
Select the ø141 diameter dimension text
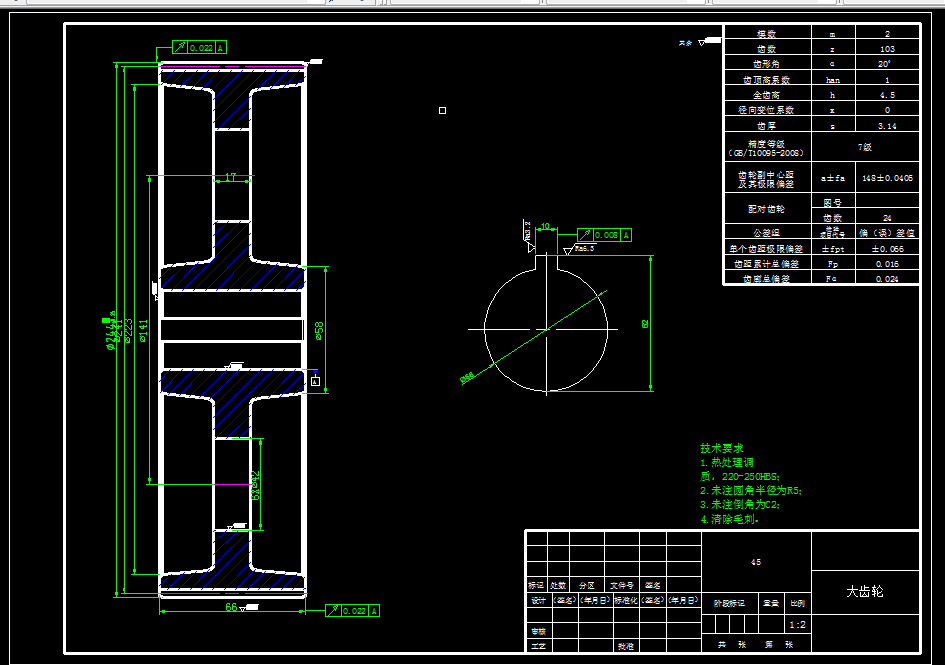pyautogui.click(x=143, y=331)
